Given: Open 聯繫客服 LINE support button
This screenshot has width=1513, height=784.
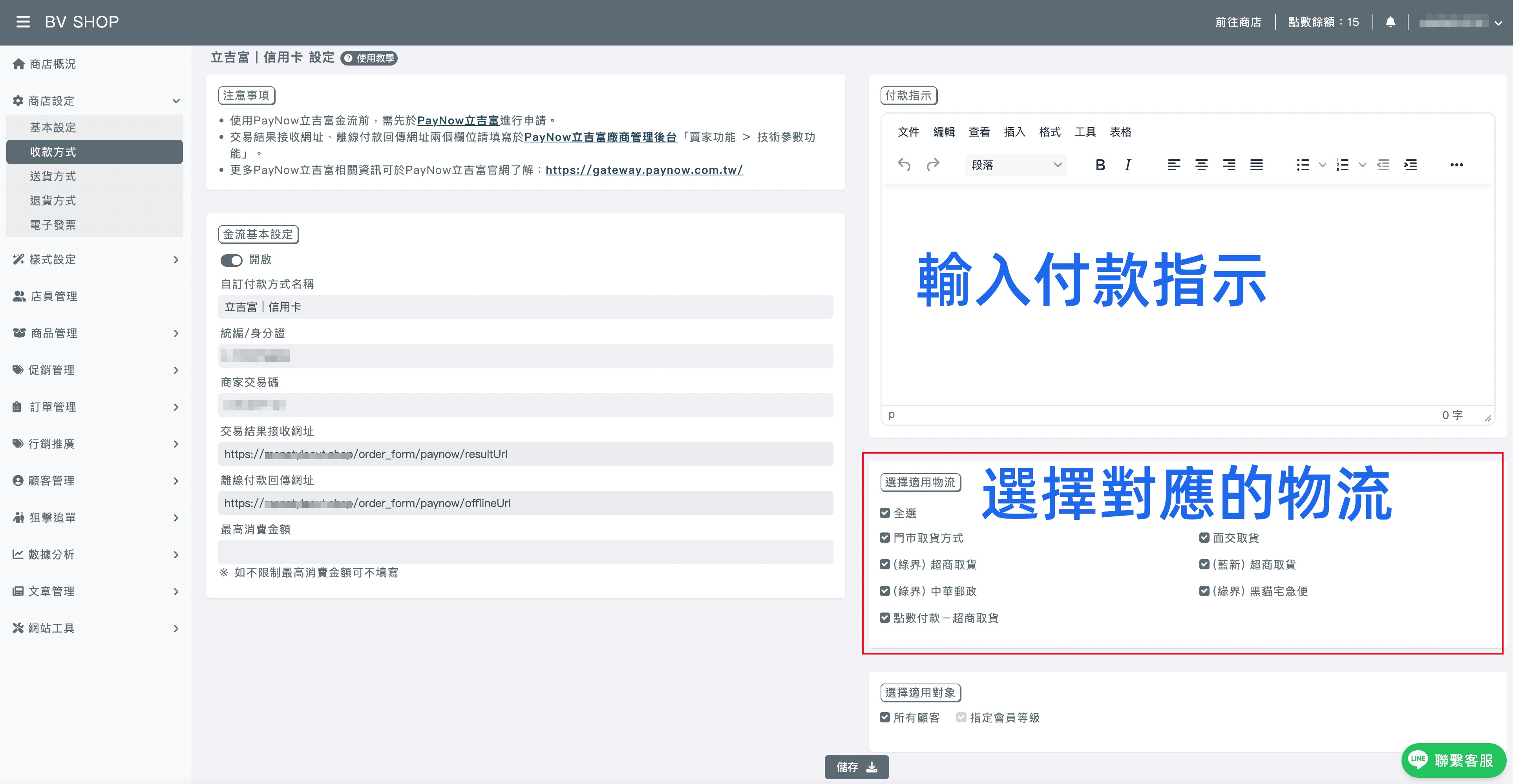Looking at the screenshot, I should click(x=1454, y=760).
